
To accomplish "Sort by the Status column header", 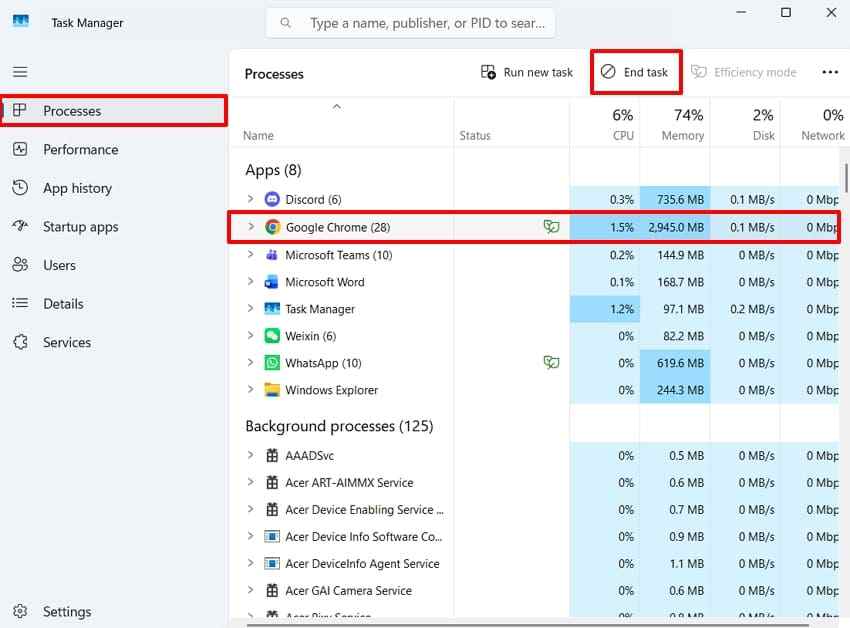I will point(511,123).
